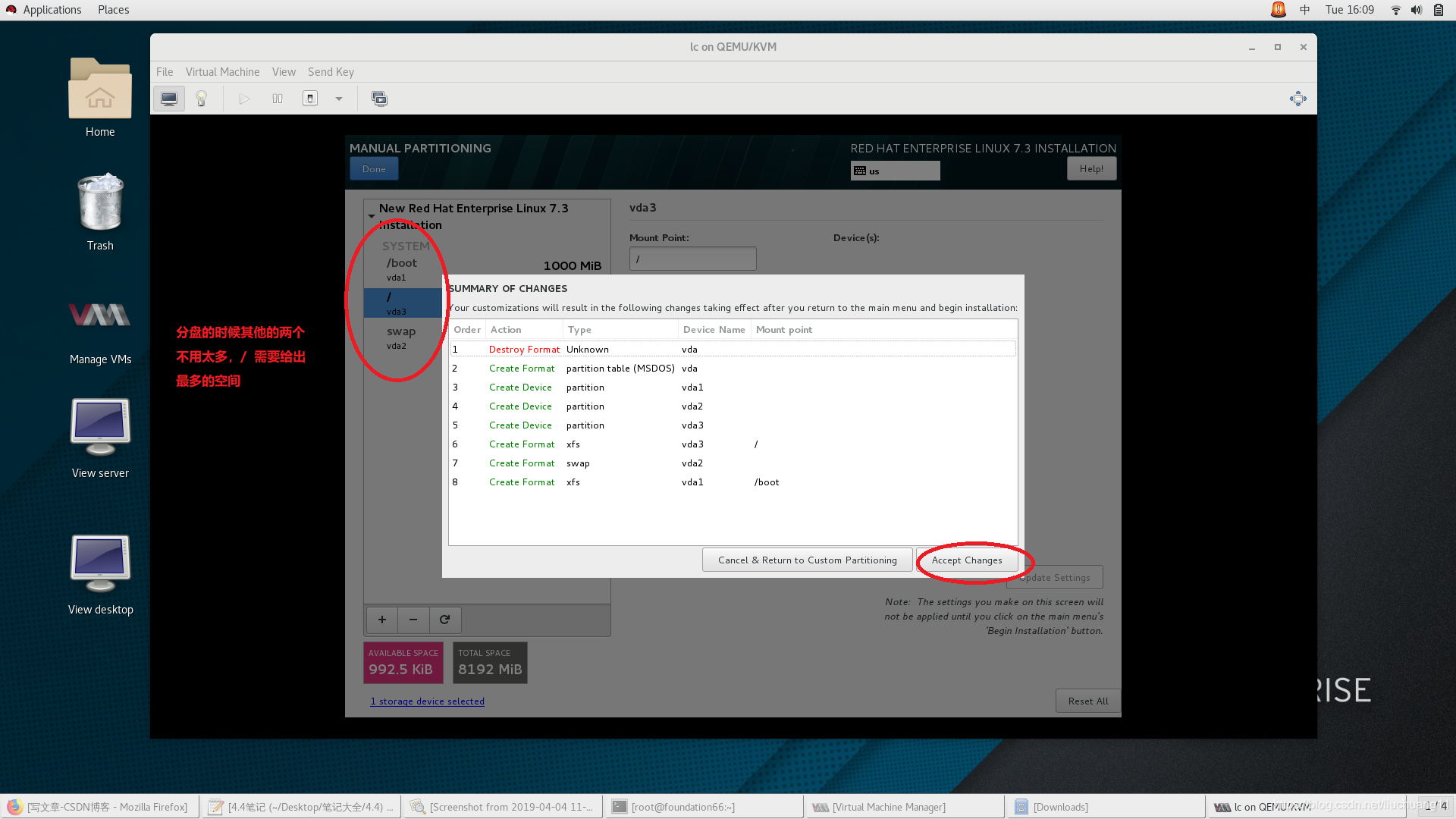Click the Device Name column header
Viewport: 1456px width, 819px height.
714,330
